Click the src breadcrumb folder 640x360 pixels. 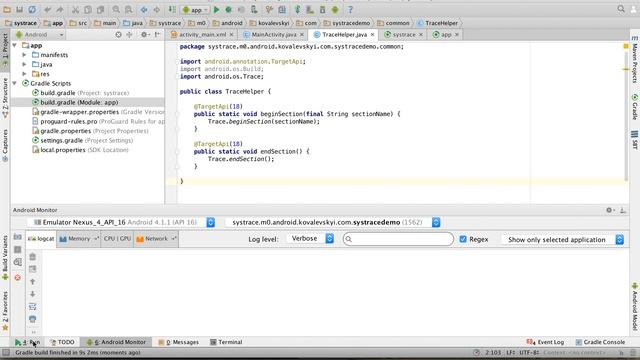78,23
